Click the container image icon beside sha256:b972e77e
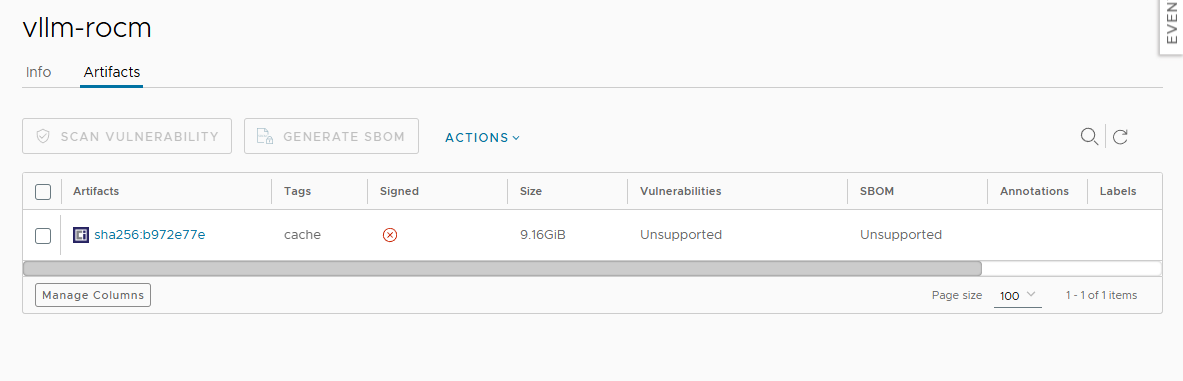The image size is (1183, 381). click(x=81, y=235)
